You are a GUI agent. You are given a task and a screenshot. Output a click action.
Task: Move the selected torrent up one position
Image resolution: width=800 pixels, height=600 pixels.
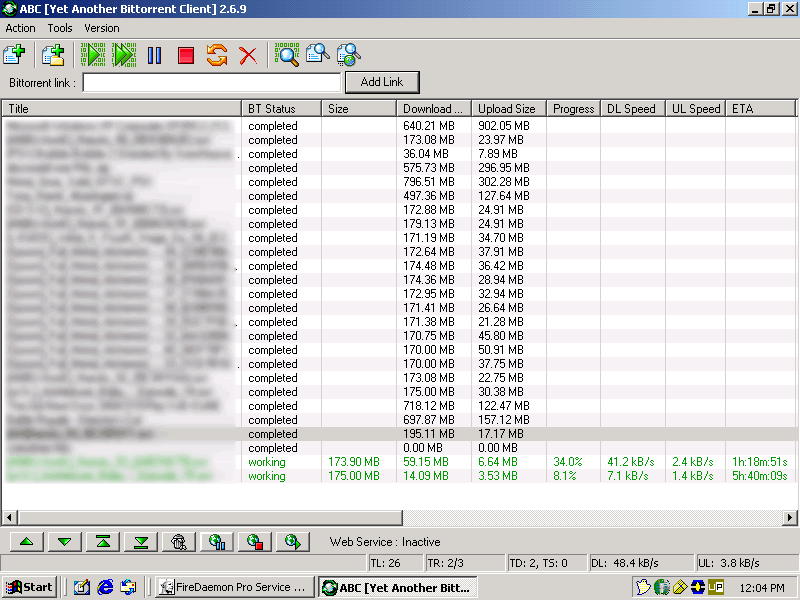27,542
